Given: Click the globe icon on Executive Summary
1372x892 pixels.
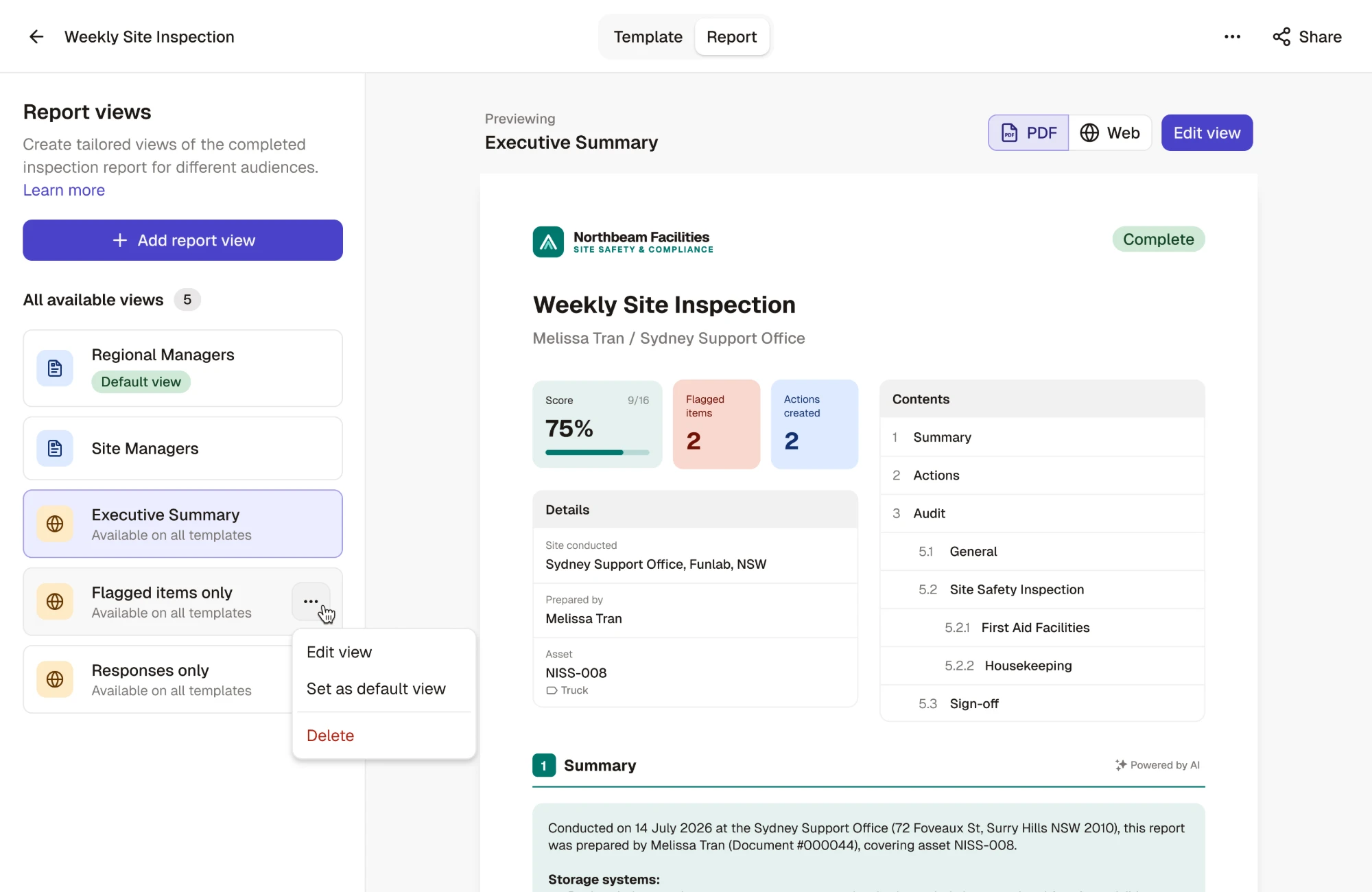Looking at the screenshot, I should point(55,524).
